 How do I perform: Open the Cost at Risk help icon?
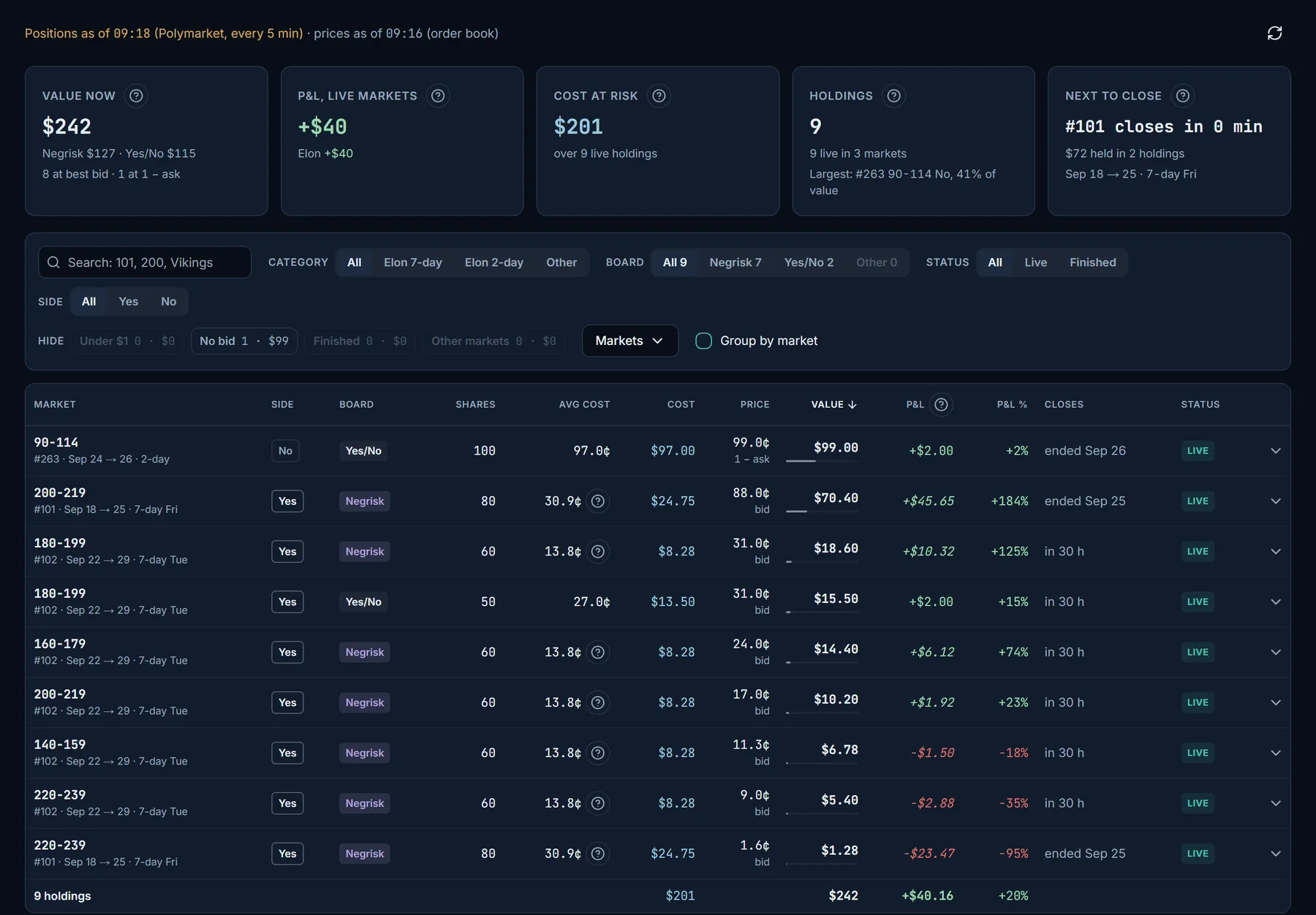[659, 96]
